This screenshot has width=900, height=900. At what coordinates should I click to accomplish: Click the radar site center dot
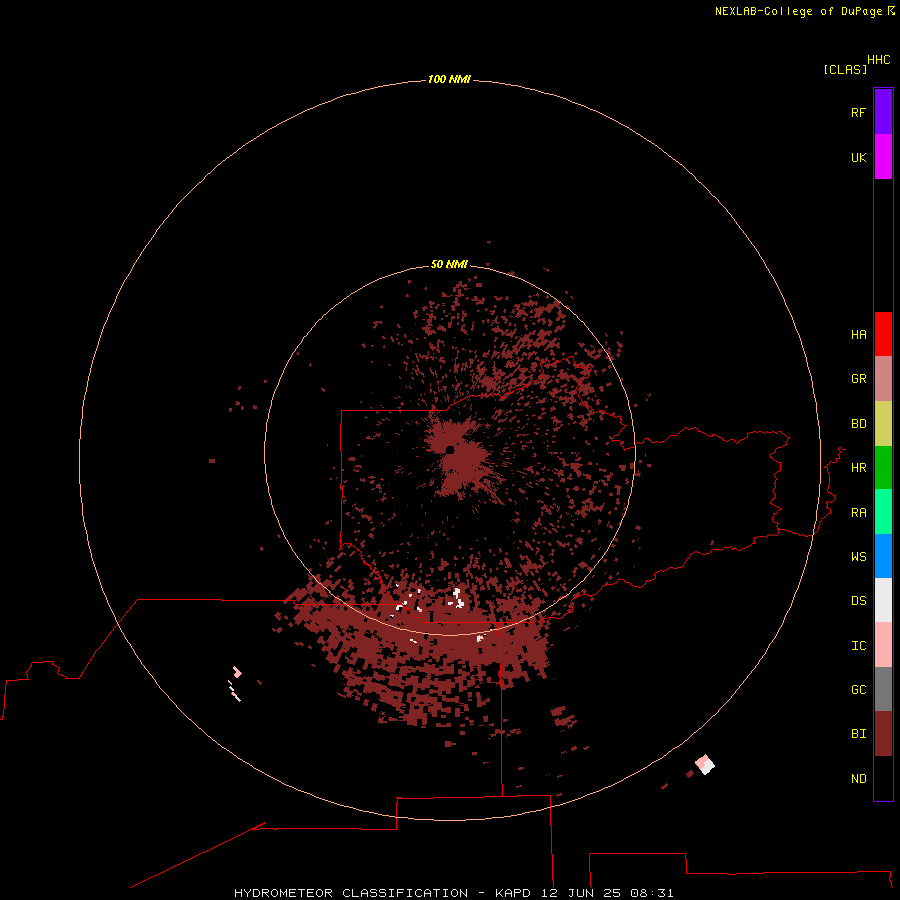450,449
